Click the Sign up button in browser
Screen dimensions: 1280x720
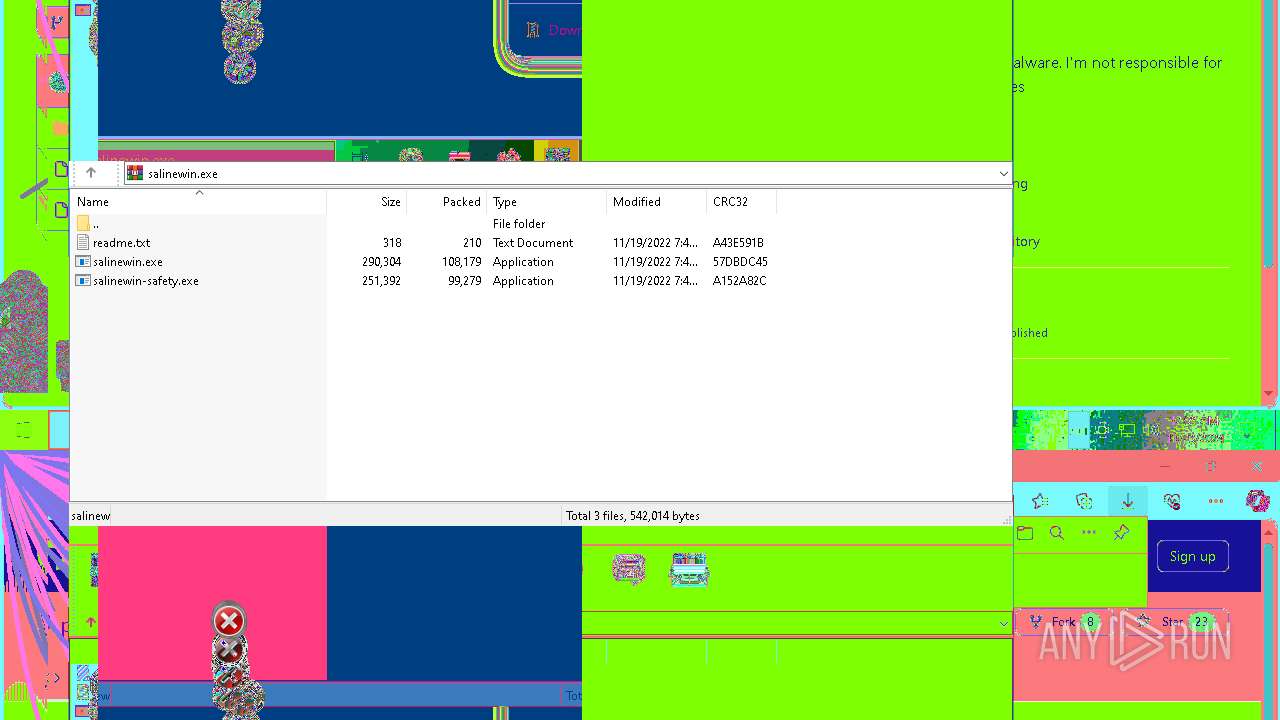(x=1193, y=556)
